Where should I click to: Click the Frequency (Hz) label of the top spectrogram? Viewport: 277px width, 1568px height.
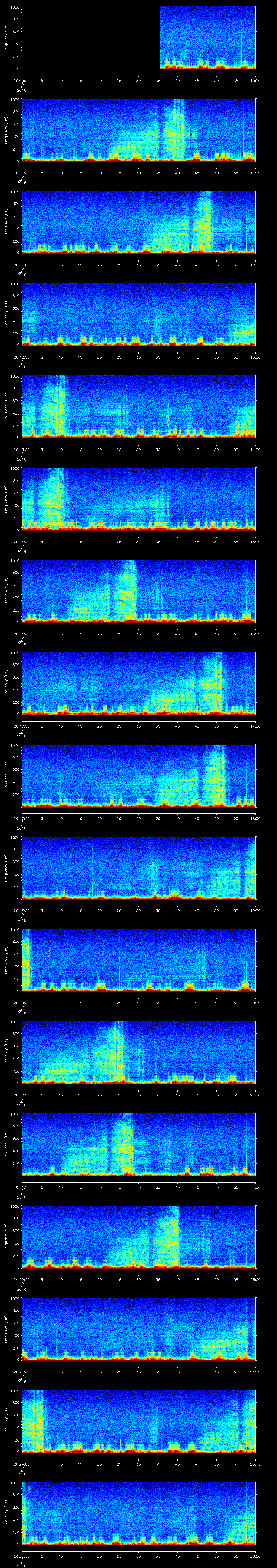6,38
